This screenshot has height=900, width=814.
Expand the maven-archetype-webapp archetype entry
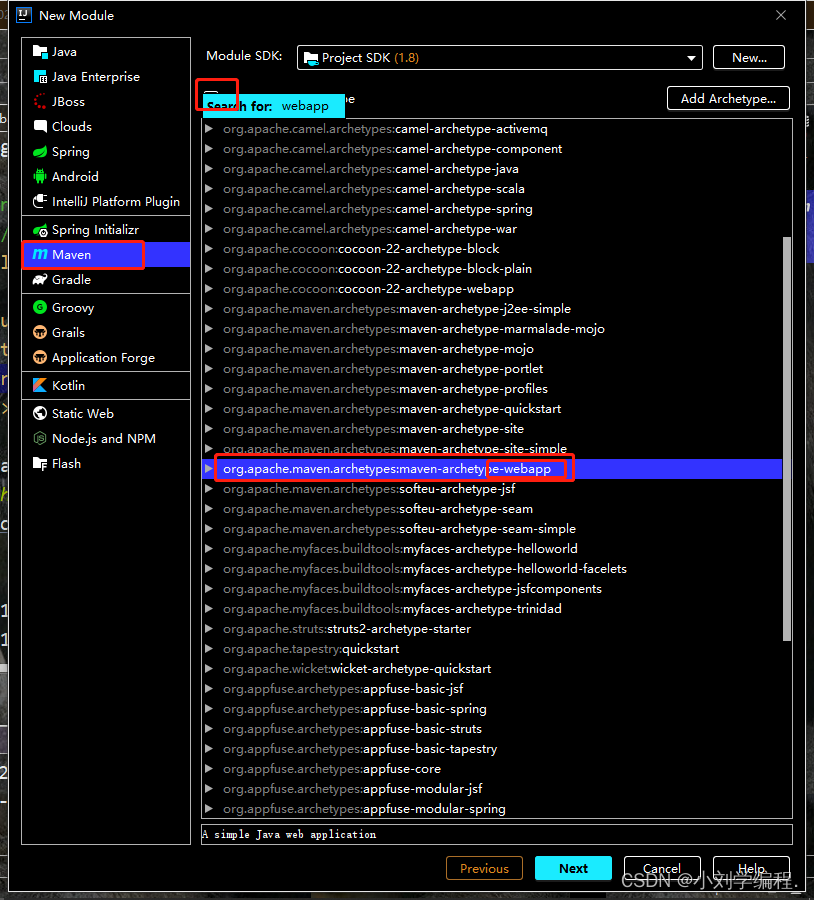pyautogui.click(x=210, y=468)
